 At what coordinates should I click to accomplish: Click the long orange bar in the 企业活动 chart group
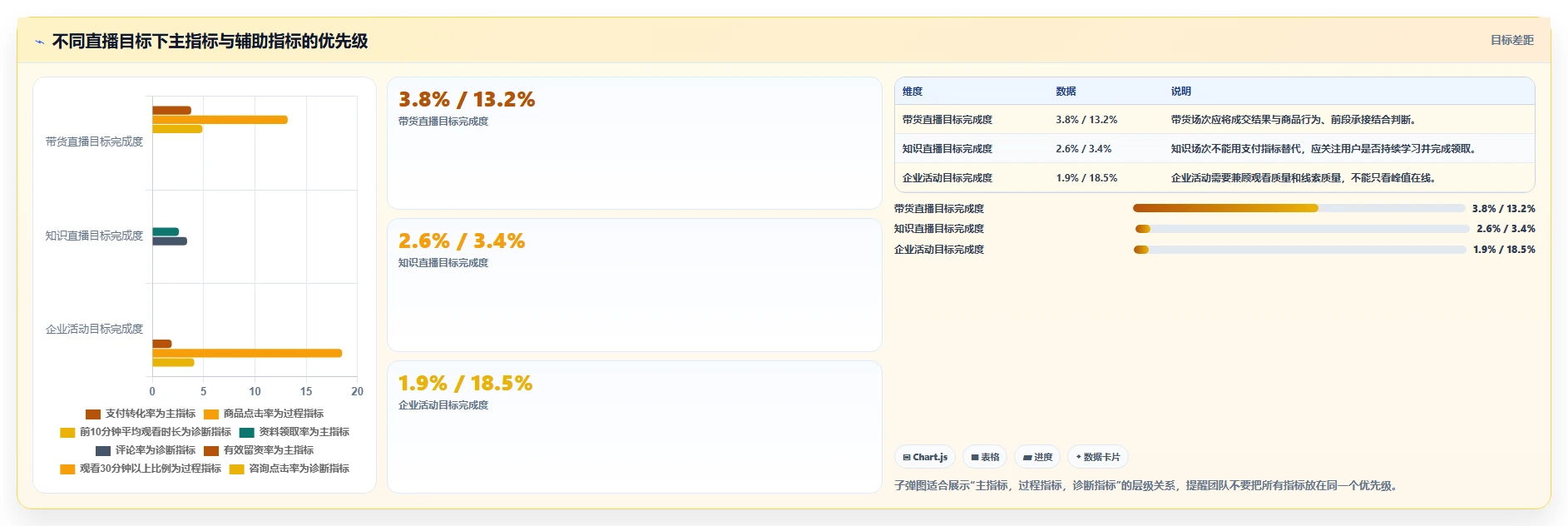[247, 353]
